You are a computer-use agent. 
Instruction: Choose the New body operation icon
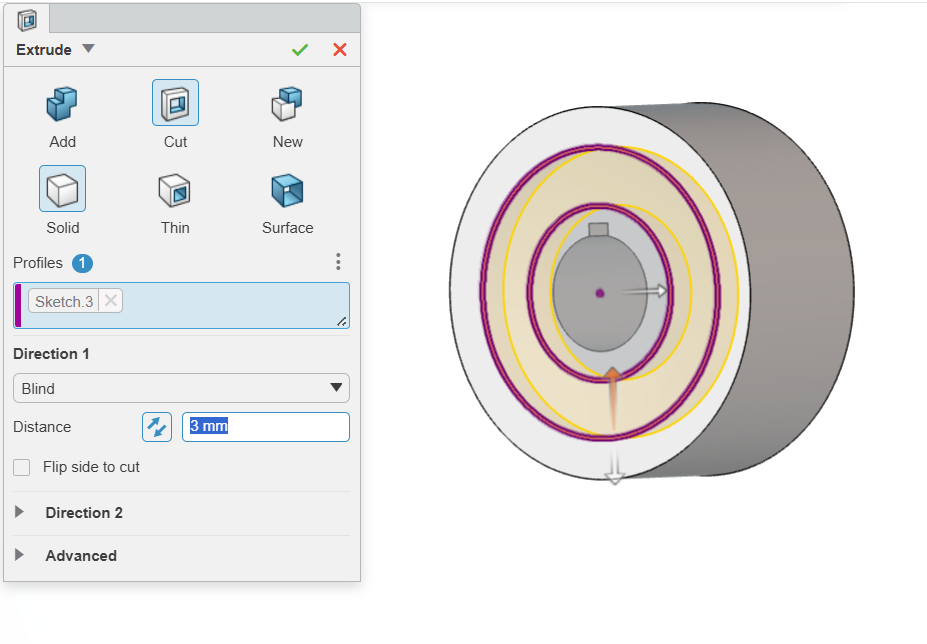coord(287,103)
